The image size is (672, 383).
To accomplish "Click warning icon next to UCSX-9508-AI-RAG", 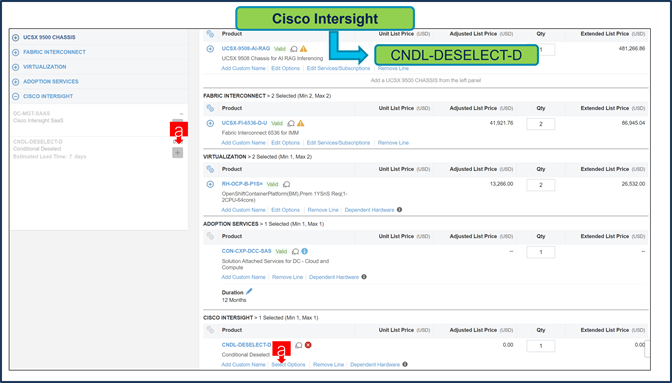I will [303, 49].
